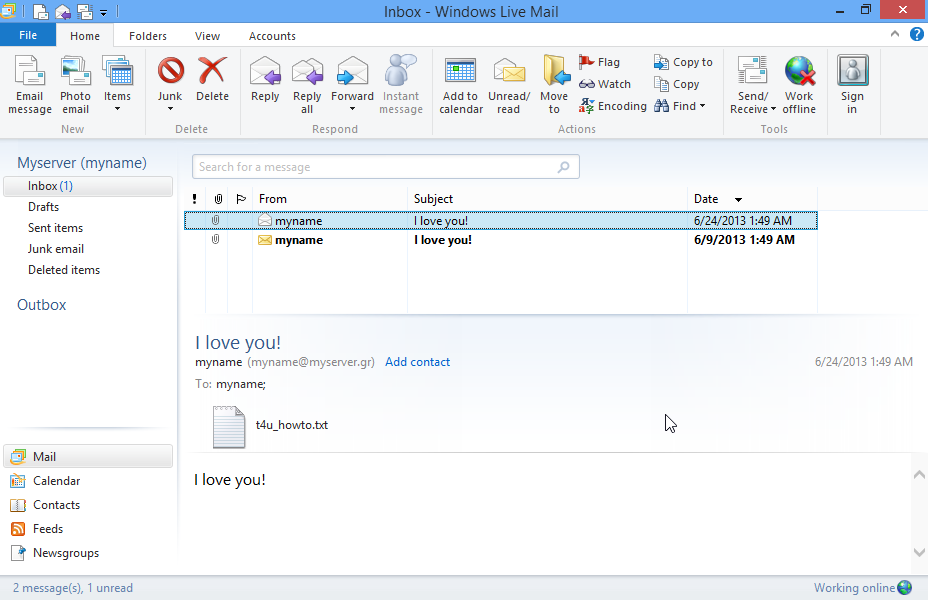928x600 pixels.
Task: Reply to the selected message
Action: (265, 80)
